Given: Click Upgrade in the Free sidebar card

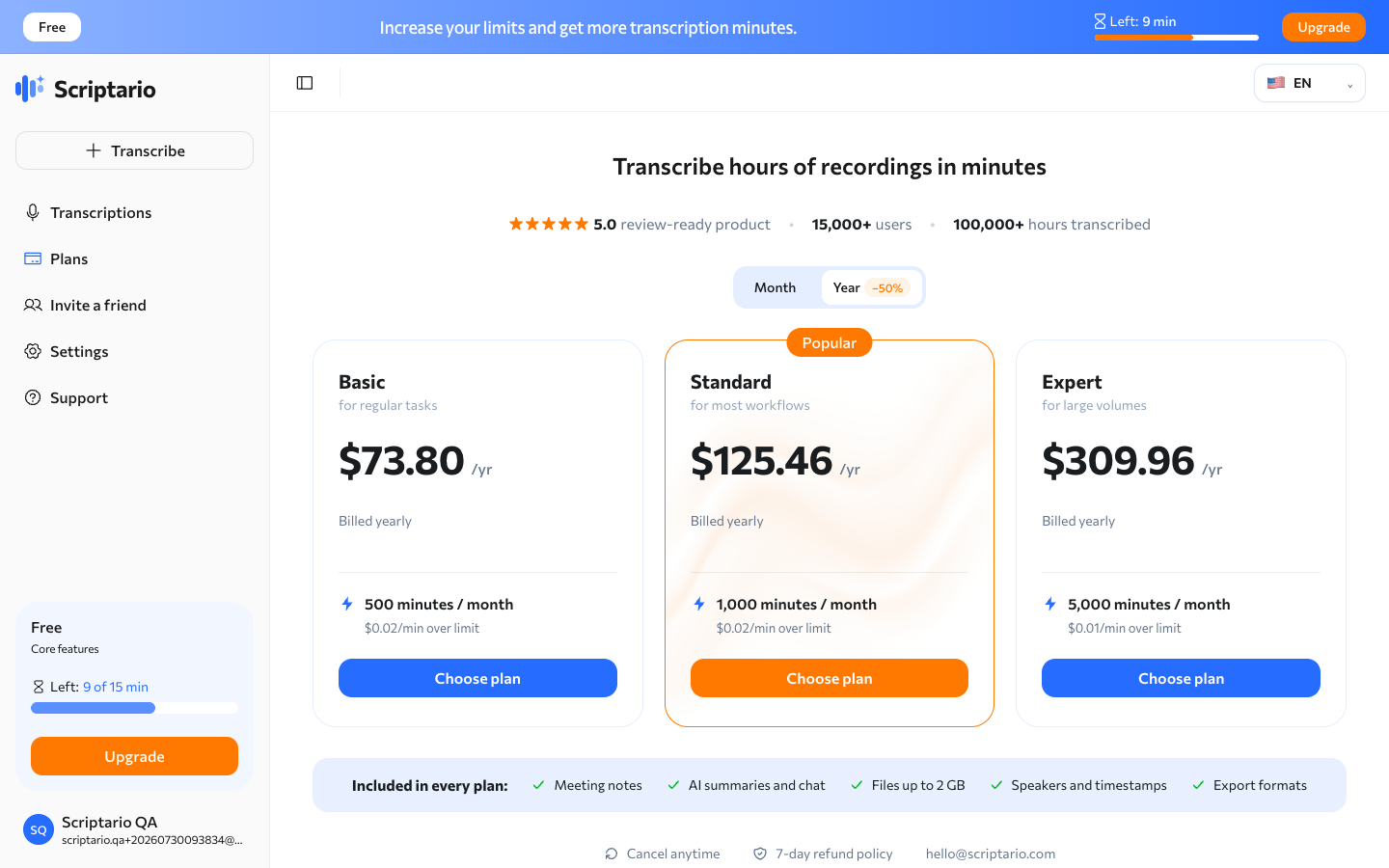Looking at the screenshot, I should click(x=134, y=756).
